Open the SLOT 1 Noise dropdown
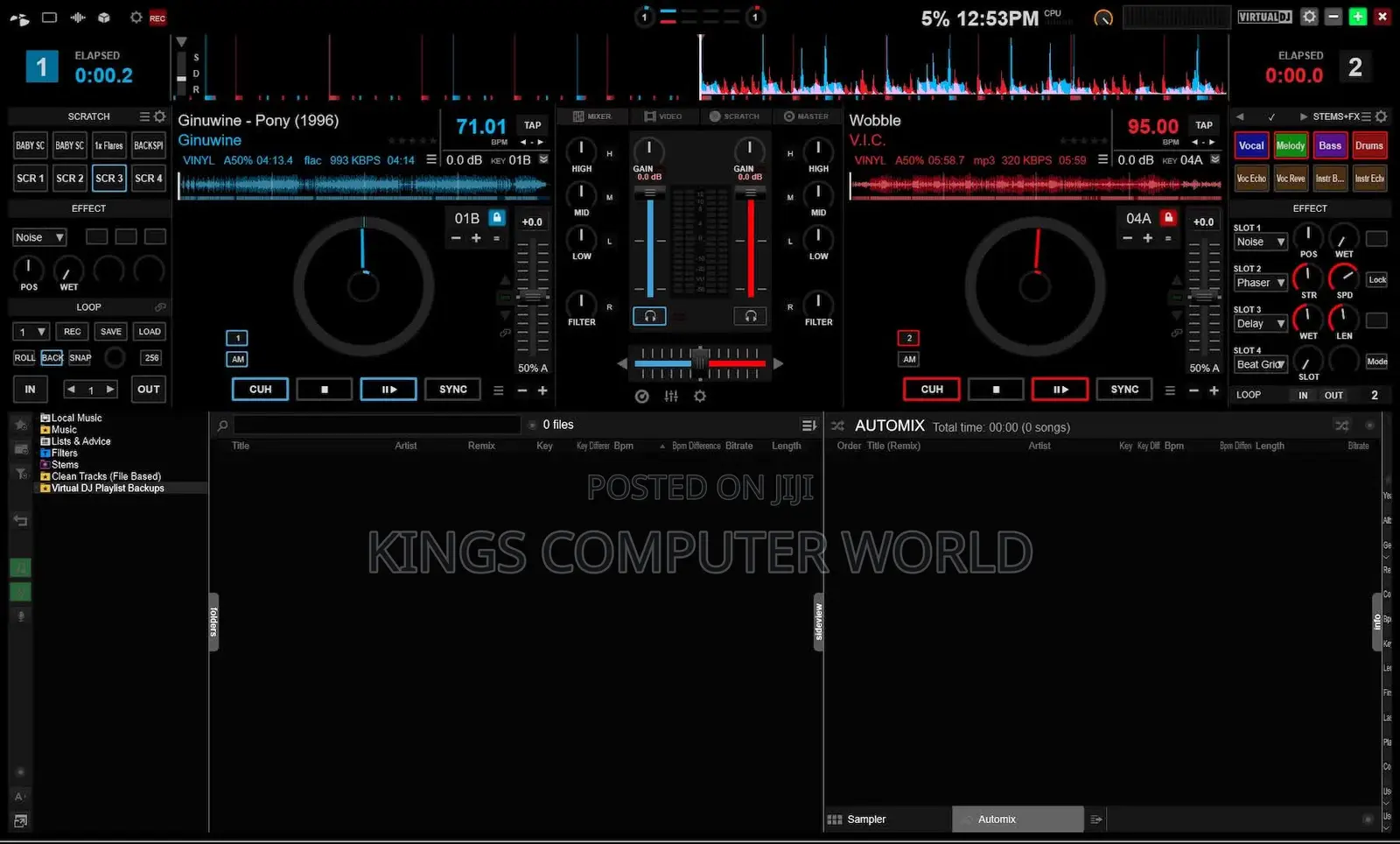The height and width of the screenshot is (844, 1400). click(1261, 242)
